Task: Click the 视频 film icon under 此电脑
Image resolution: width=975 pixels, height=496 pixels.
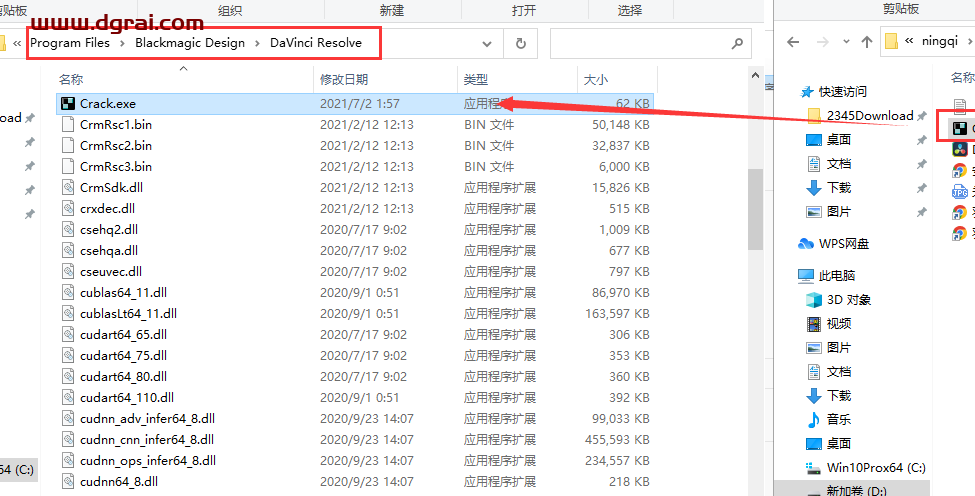Action: (x=814, y=323)
